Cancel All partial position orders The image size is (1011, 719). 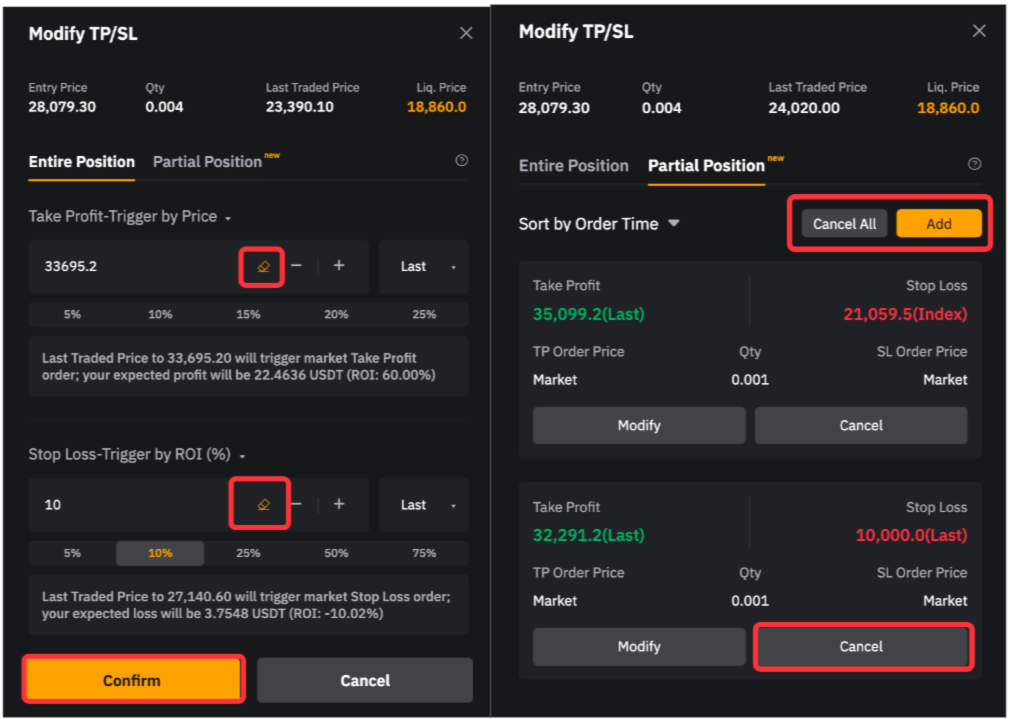[844, 224]
